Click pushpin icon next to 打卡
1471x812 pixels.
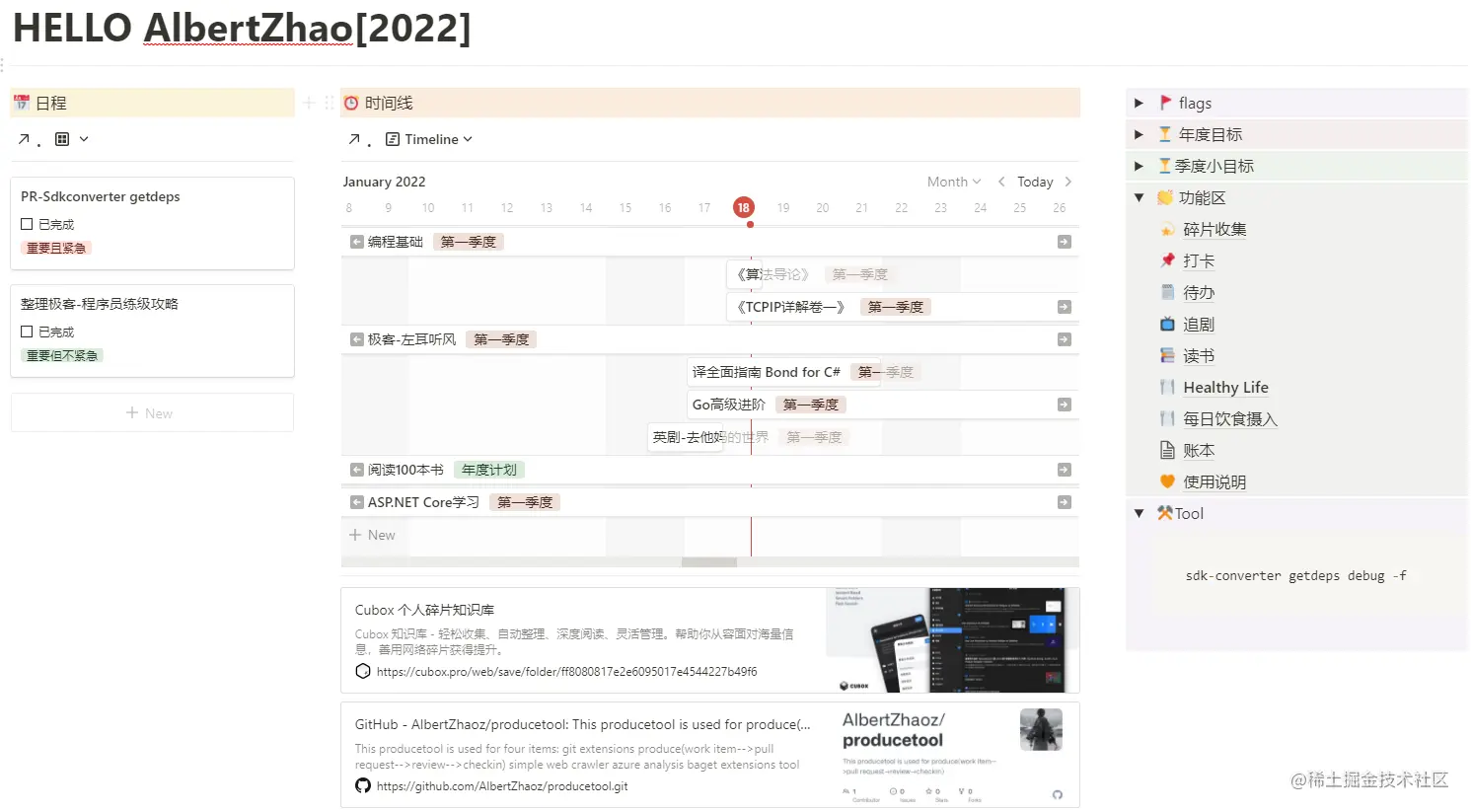coord(1168,260)
